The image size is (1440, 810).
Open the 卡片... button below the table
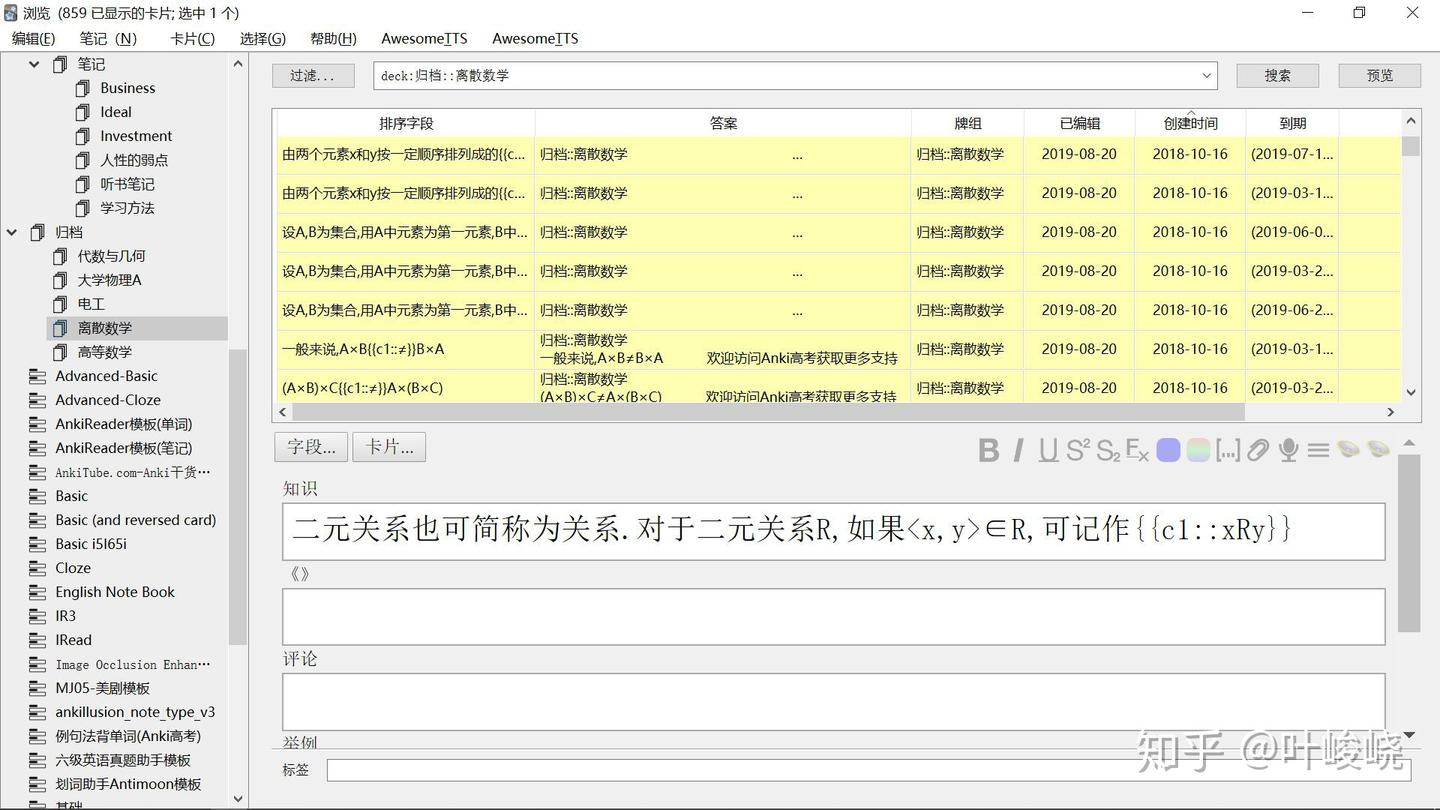pos(390,447)
